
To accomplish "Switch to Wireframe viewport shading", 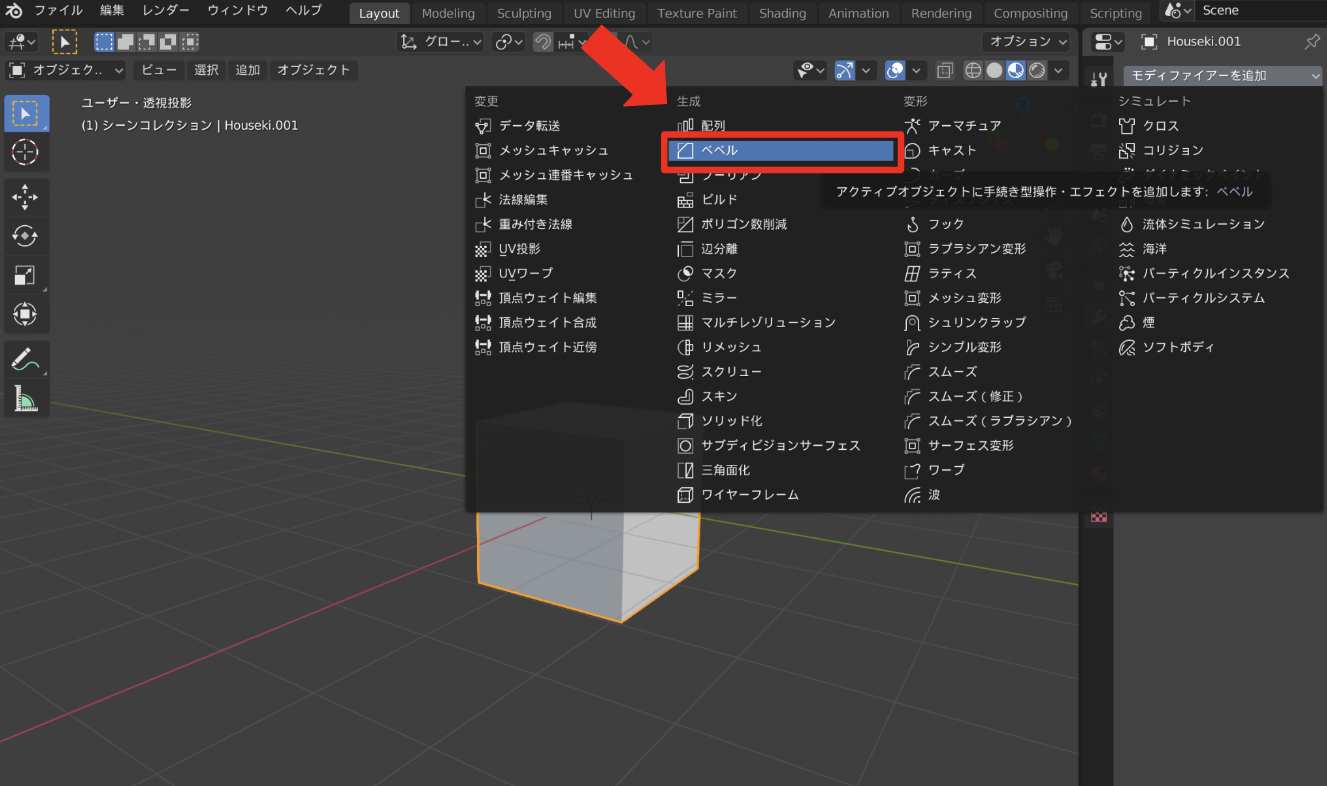I will [x=973, y=70].
